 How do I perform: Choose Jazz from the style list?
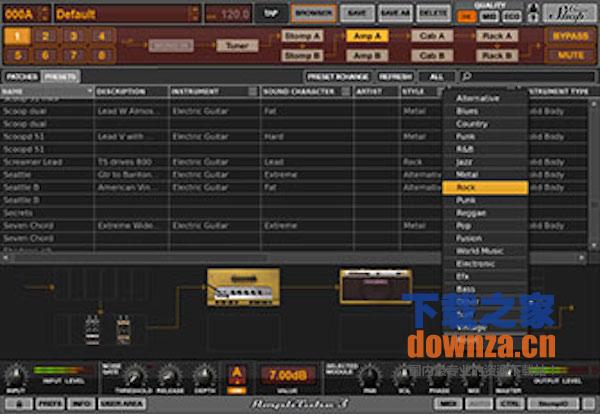point(485,162)
